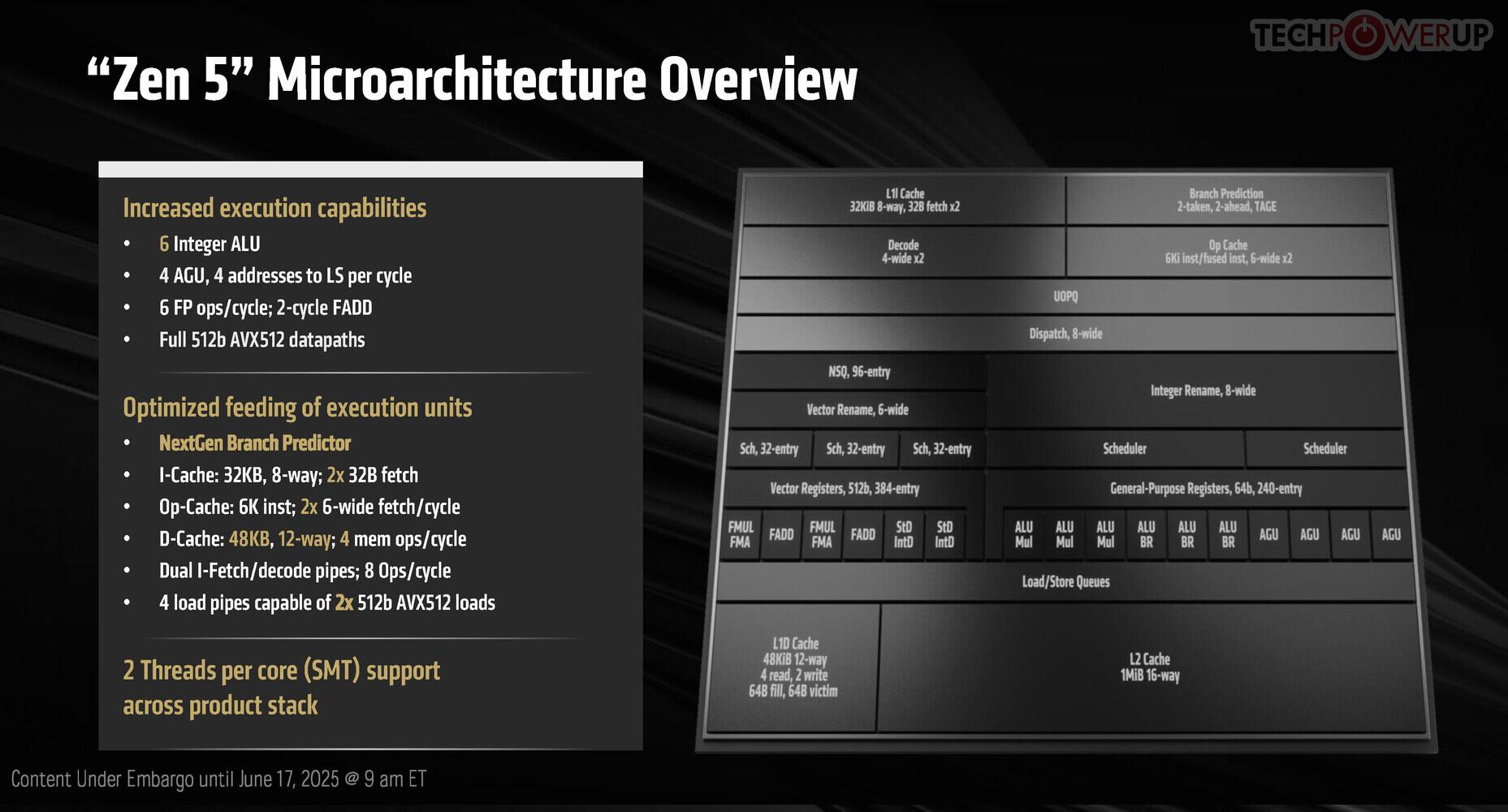Click the rightmost Scheduler block
The height and width of the screenshot is (812, 1508).
pyautogui.click(x=1325, y=448)
